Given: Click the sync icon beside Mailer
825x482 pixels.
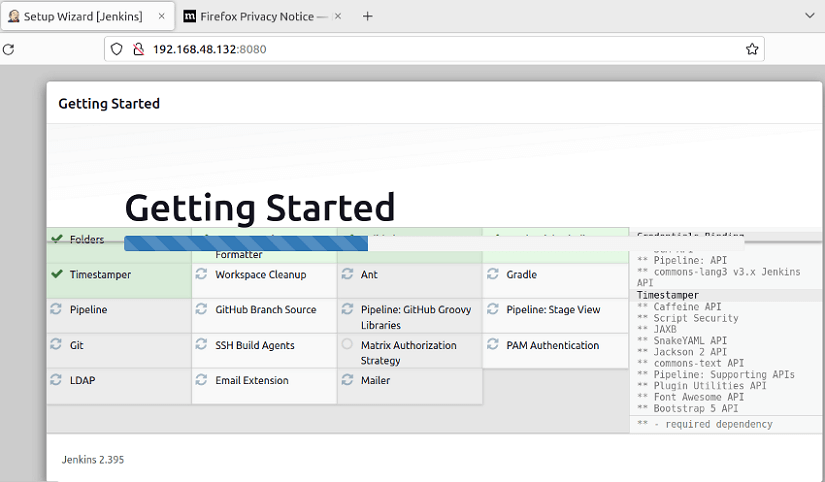Looking at the screenshot, I should (x=347, y=379).
